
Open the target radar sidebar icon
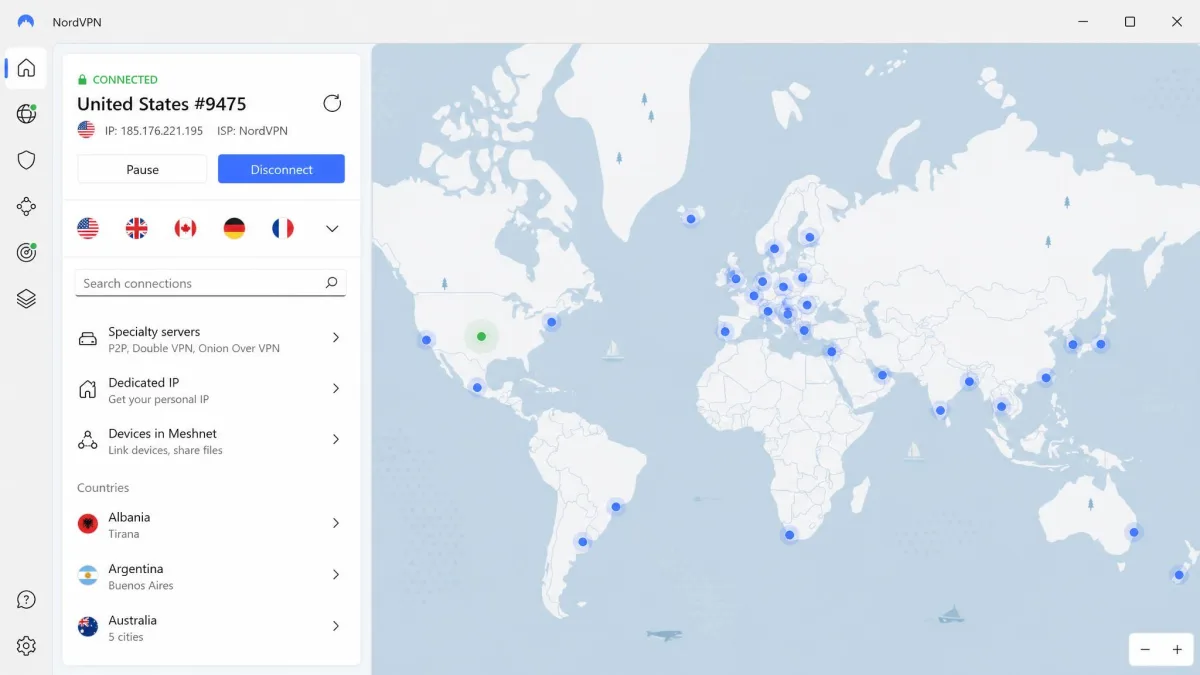pyautogui.click(x=27, y=252)
